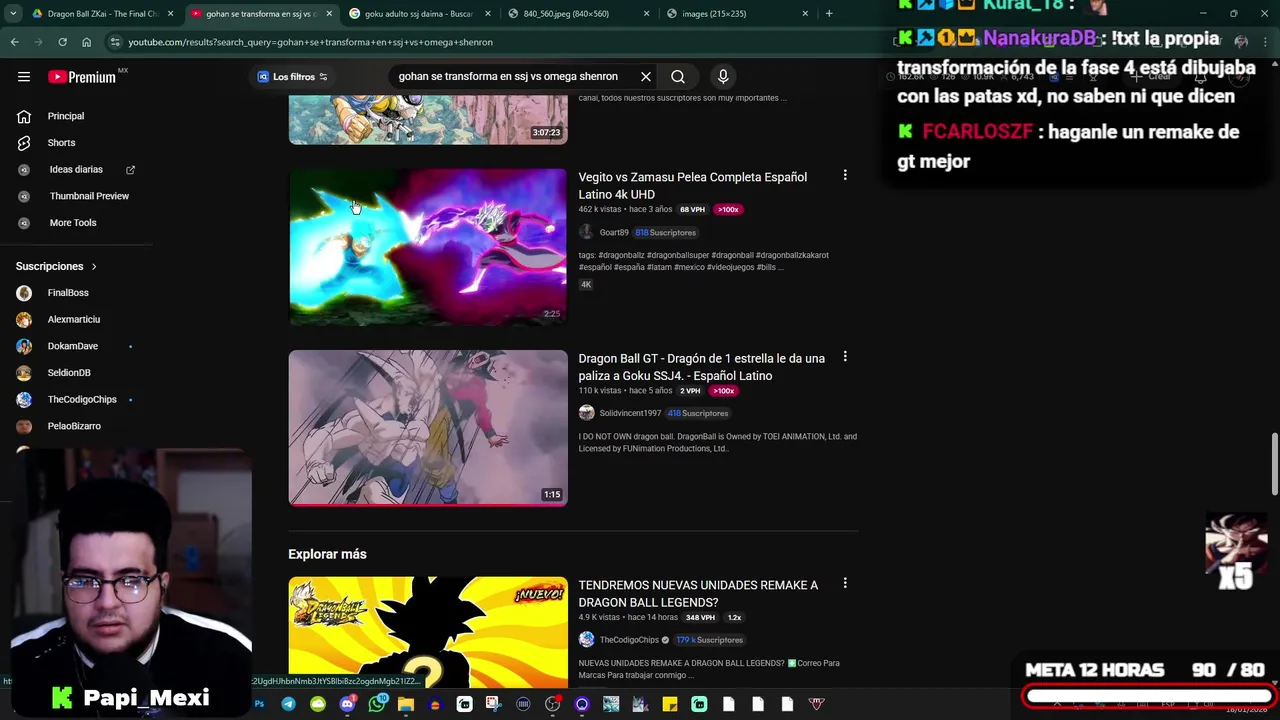
Task: Open Dragon Ball Legends remake video thumbnail
Action: pos(428,630)
